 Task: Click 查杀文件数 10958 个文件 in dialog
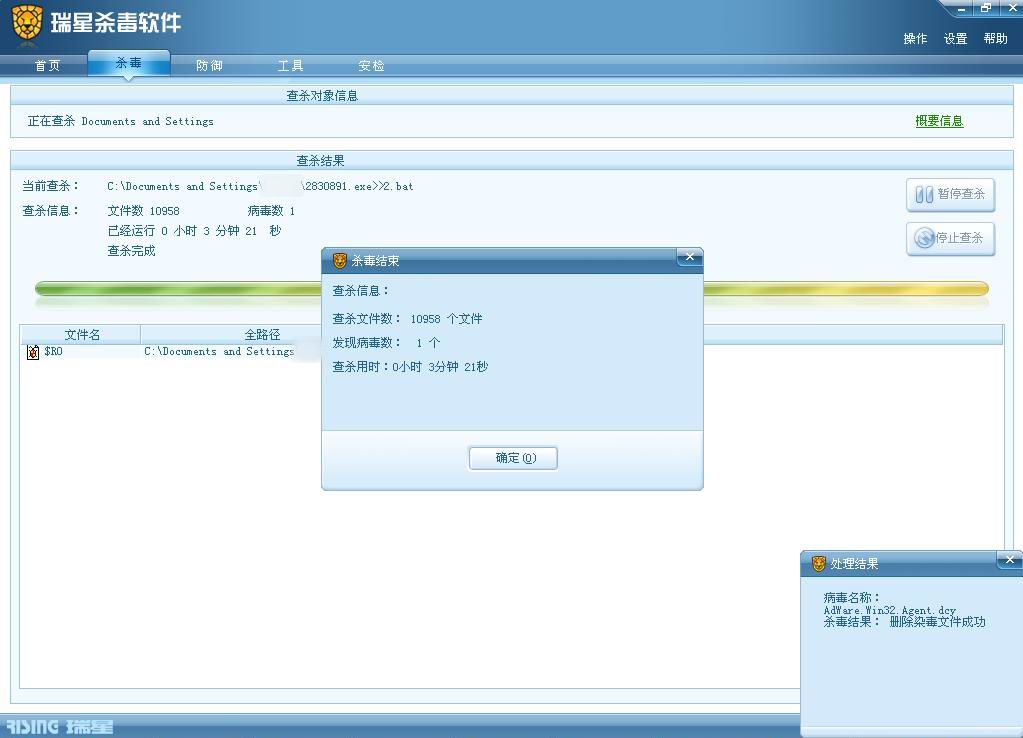[x=407, y=318]
